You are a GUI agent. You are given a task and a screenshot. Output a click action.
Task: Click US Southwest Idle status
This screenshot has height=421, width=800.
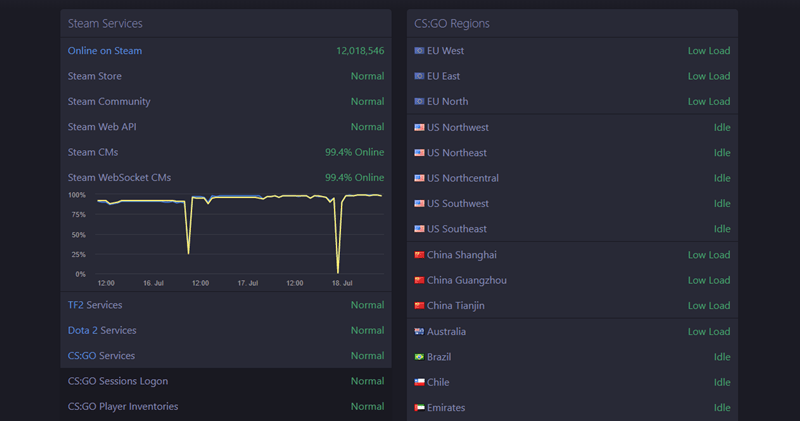pos(722,204)
